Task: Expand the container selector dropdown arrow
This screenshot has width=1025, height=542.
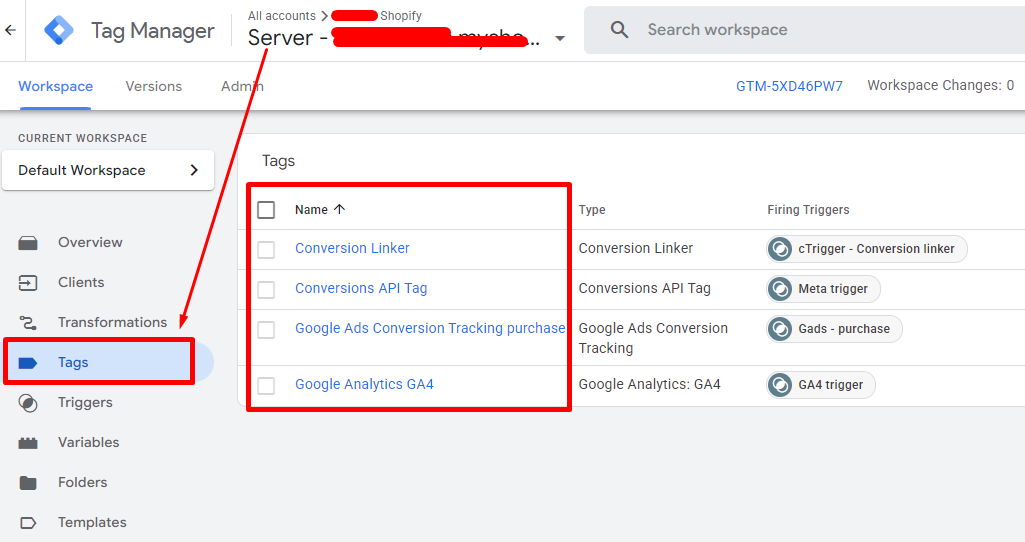Action: [x=560, y=39]
